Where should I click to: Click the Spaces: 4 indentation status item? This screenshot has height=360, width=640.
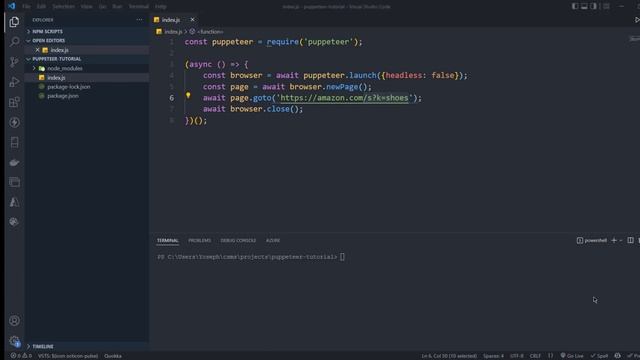click(493, 356)
